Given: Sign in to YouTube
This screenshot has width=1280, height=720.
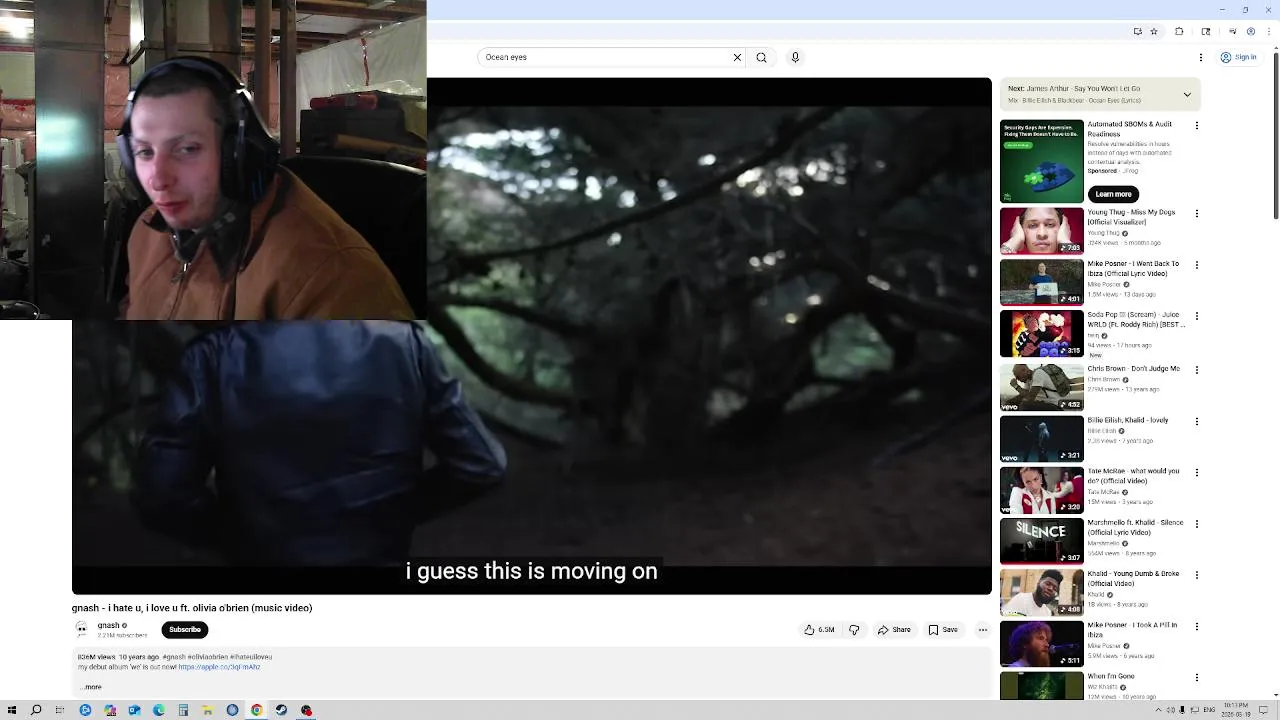Looking at the screenshot, I should (1238, 57).
